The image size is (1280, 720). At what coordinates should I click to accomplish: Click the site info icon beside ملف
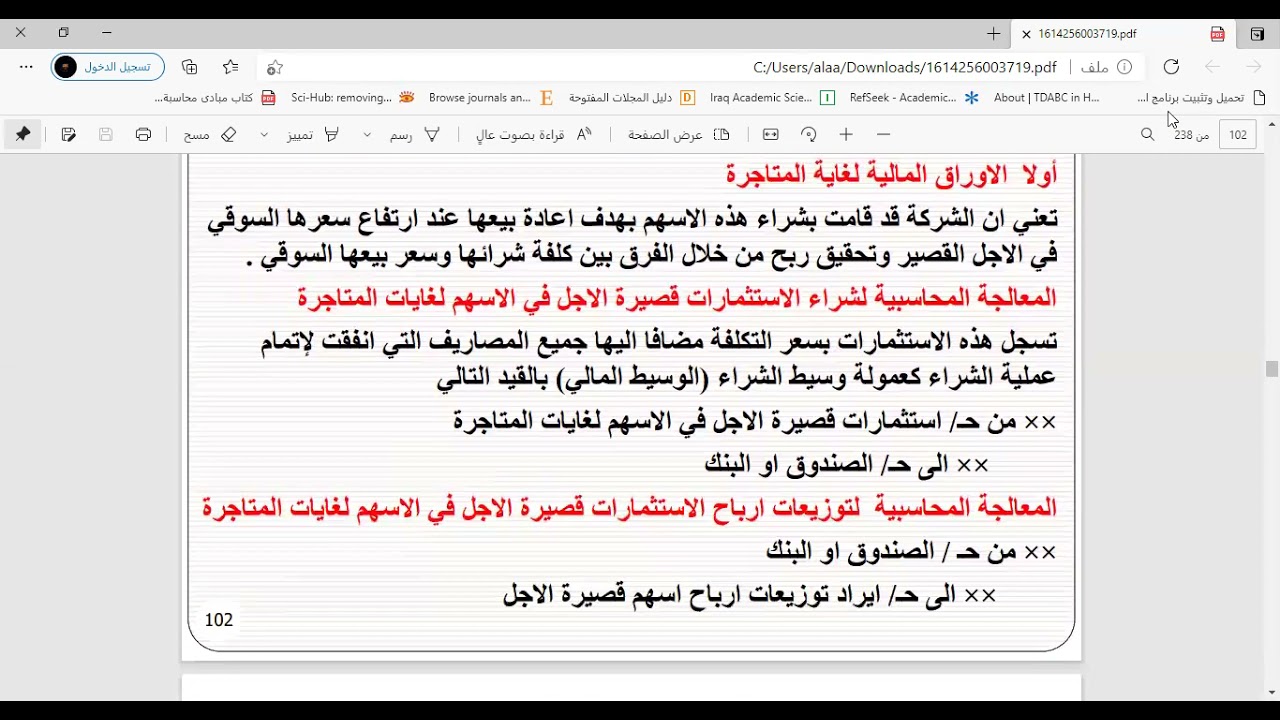point(1124,67)
